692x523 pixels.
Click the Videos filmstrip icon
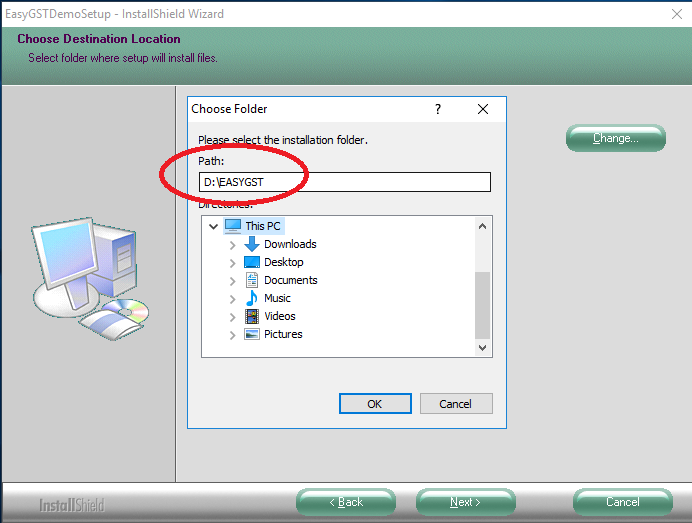(252, 316)
